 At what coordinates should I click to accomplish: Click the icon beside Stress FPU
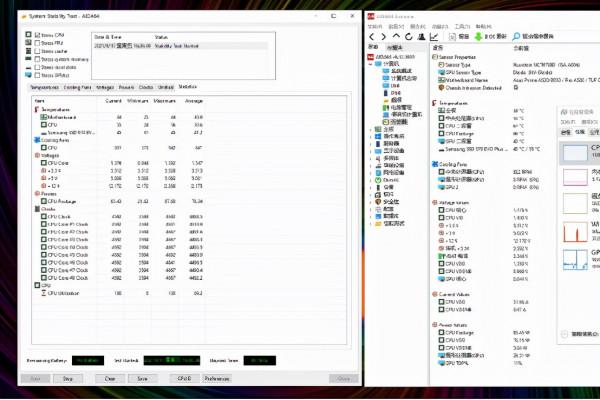[x=28, y=42]
